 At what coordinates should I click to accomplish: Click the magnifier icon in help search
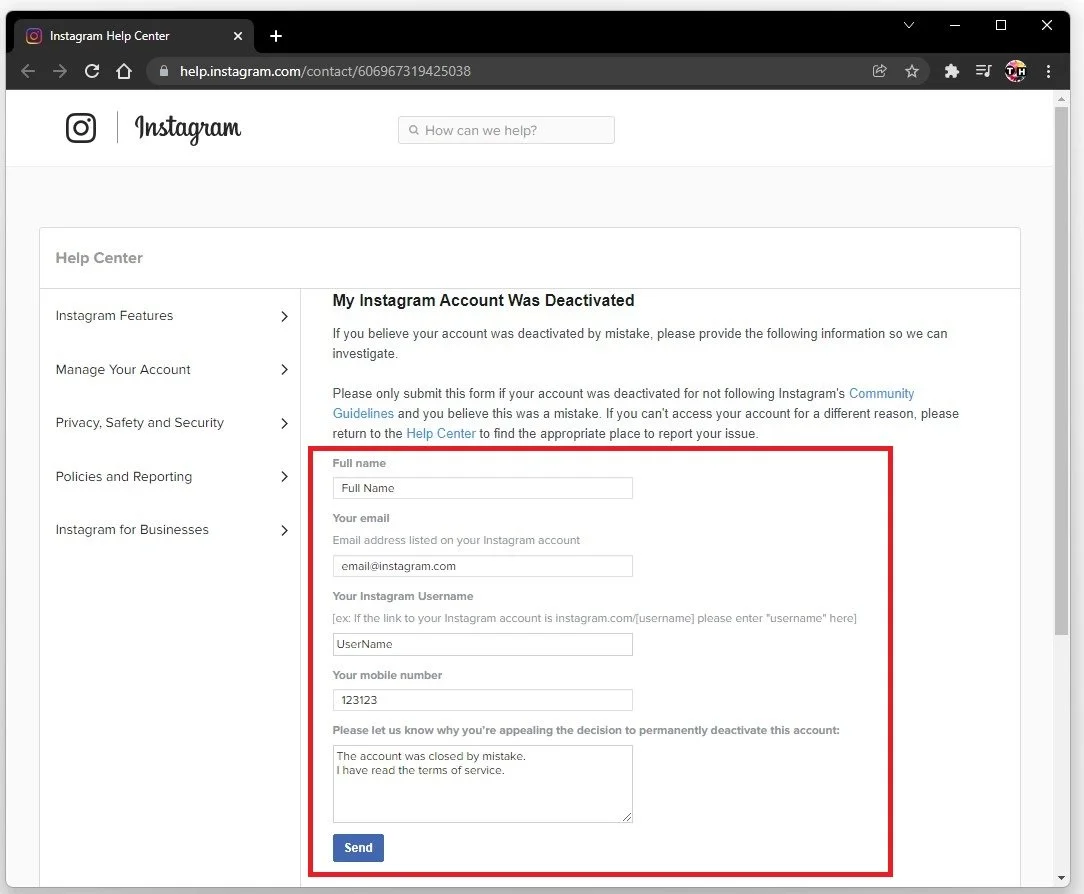pyautogui.click(x=413, y=130)
